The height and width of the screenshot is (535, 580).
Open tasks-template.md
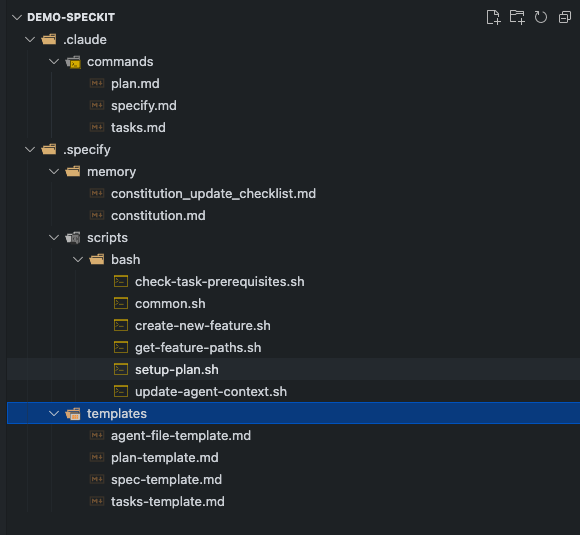click(168, 502)
